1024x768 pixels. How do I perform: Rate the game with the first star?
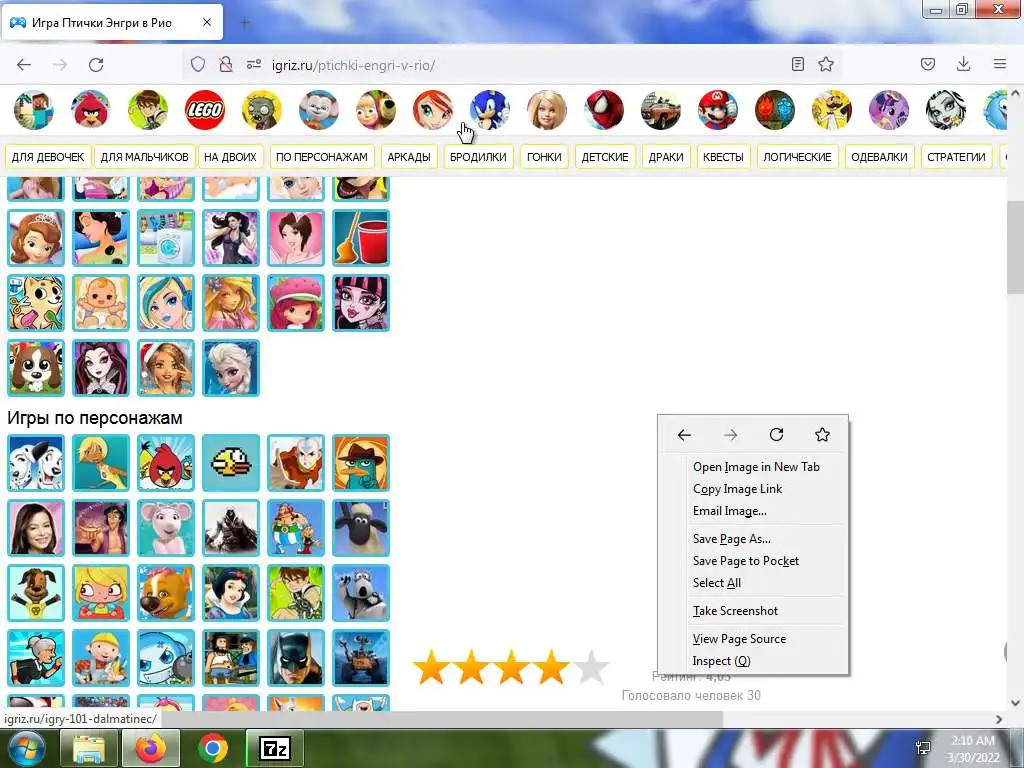click(x=432, y=667)
